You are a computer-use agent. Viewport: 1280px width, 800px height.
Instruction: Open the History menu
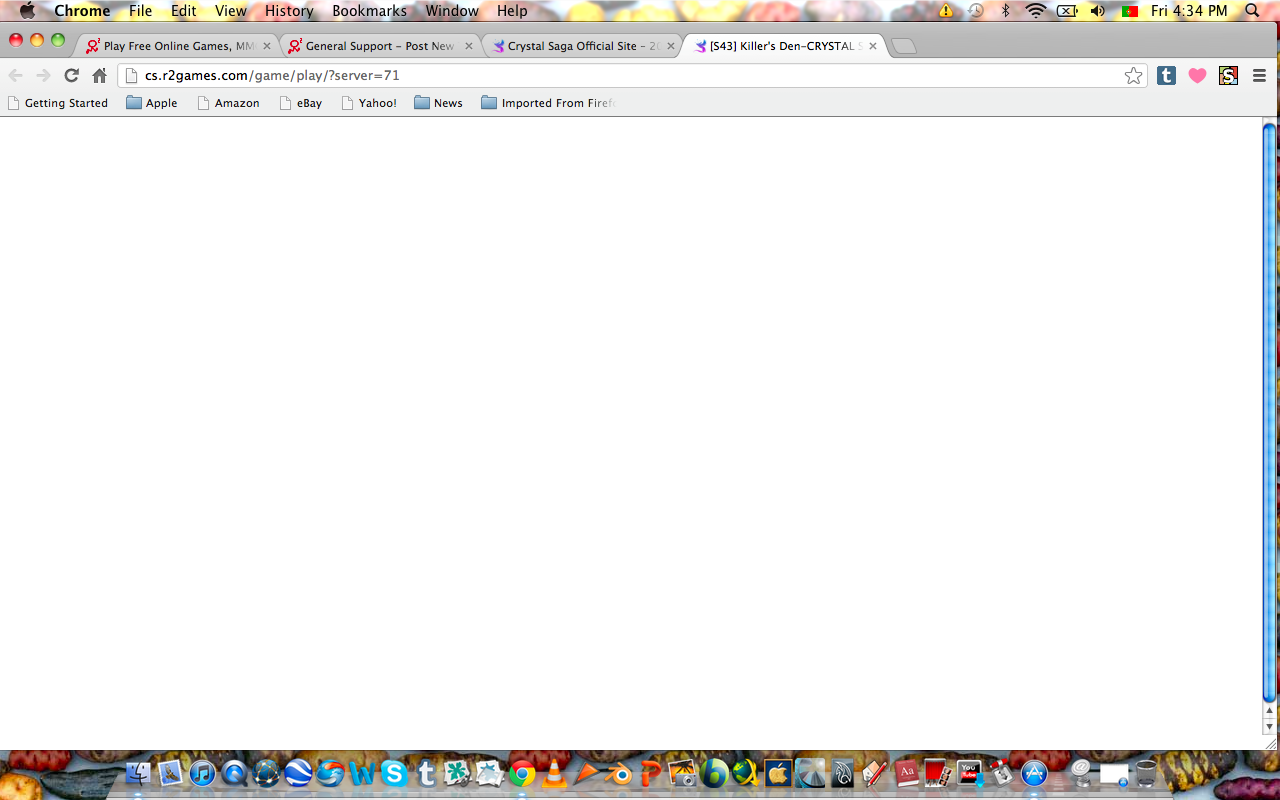[x=289, y=11]
